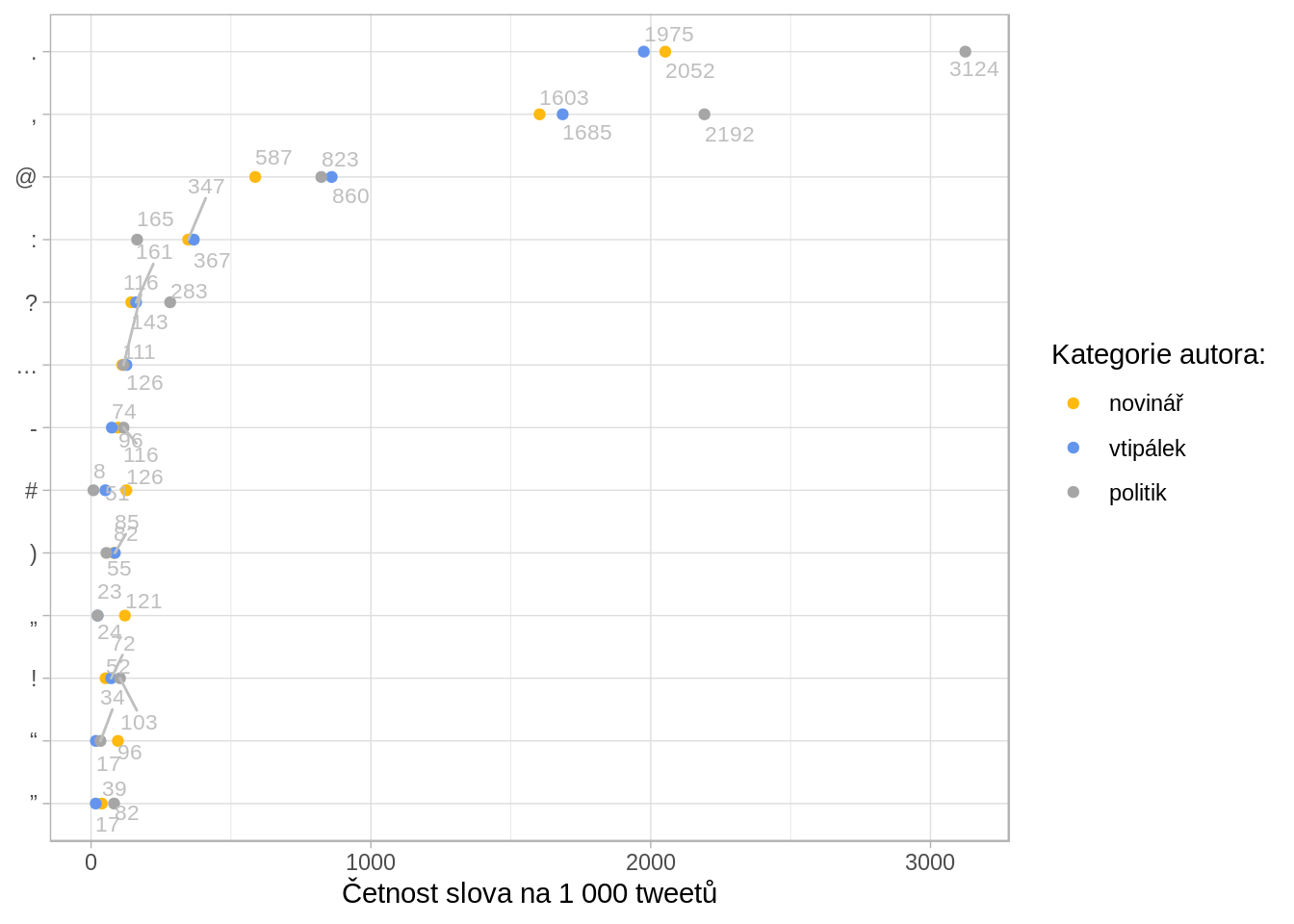The image size is (1294, 924).
Task: Select the vtipálek legend label
Action: [1147, 449]
